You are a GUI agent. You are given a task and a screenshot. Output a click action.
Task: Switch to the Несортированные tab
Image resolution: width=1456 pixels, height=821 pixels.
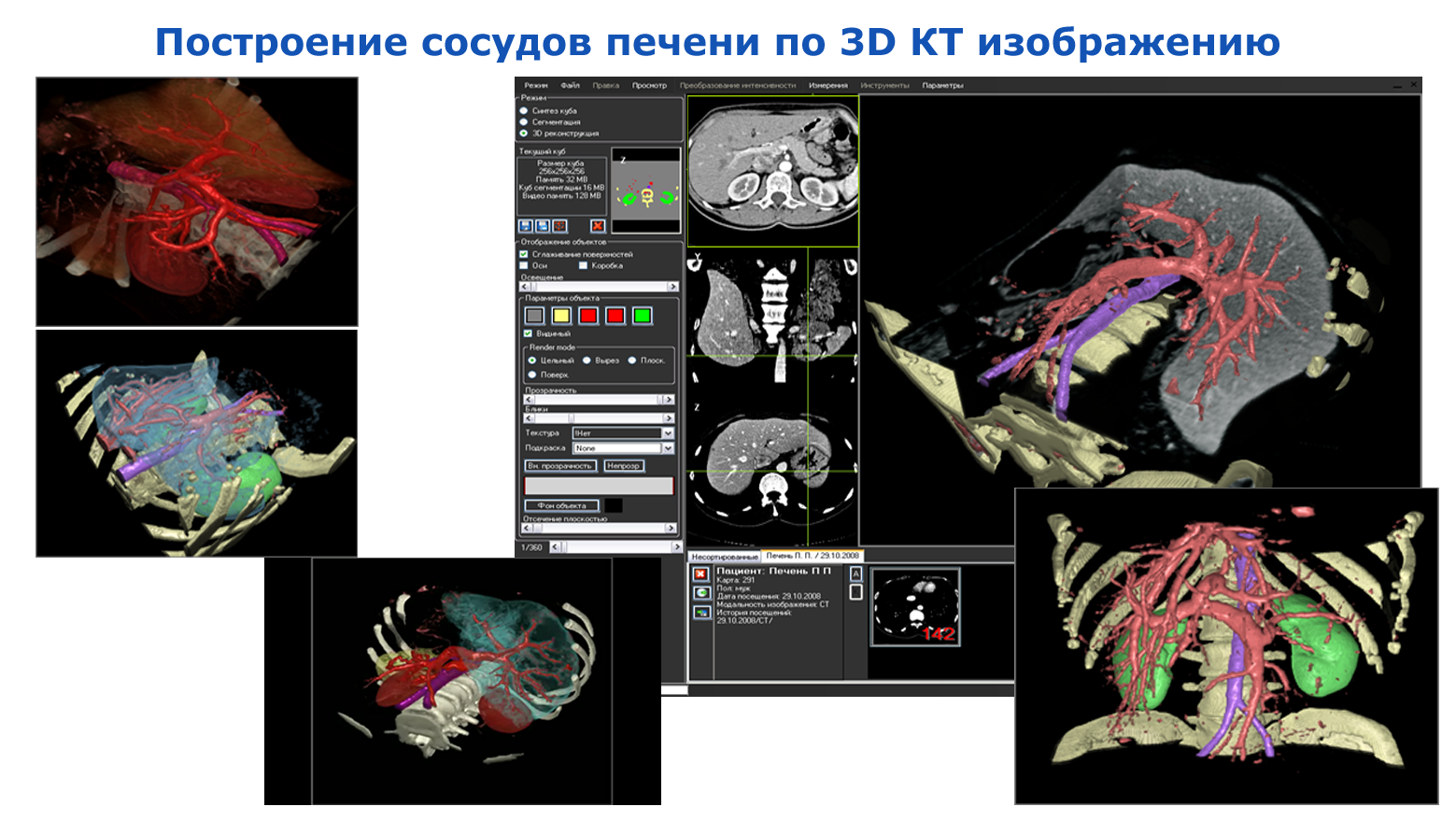pos(725,557)
